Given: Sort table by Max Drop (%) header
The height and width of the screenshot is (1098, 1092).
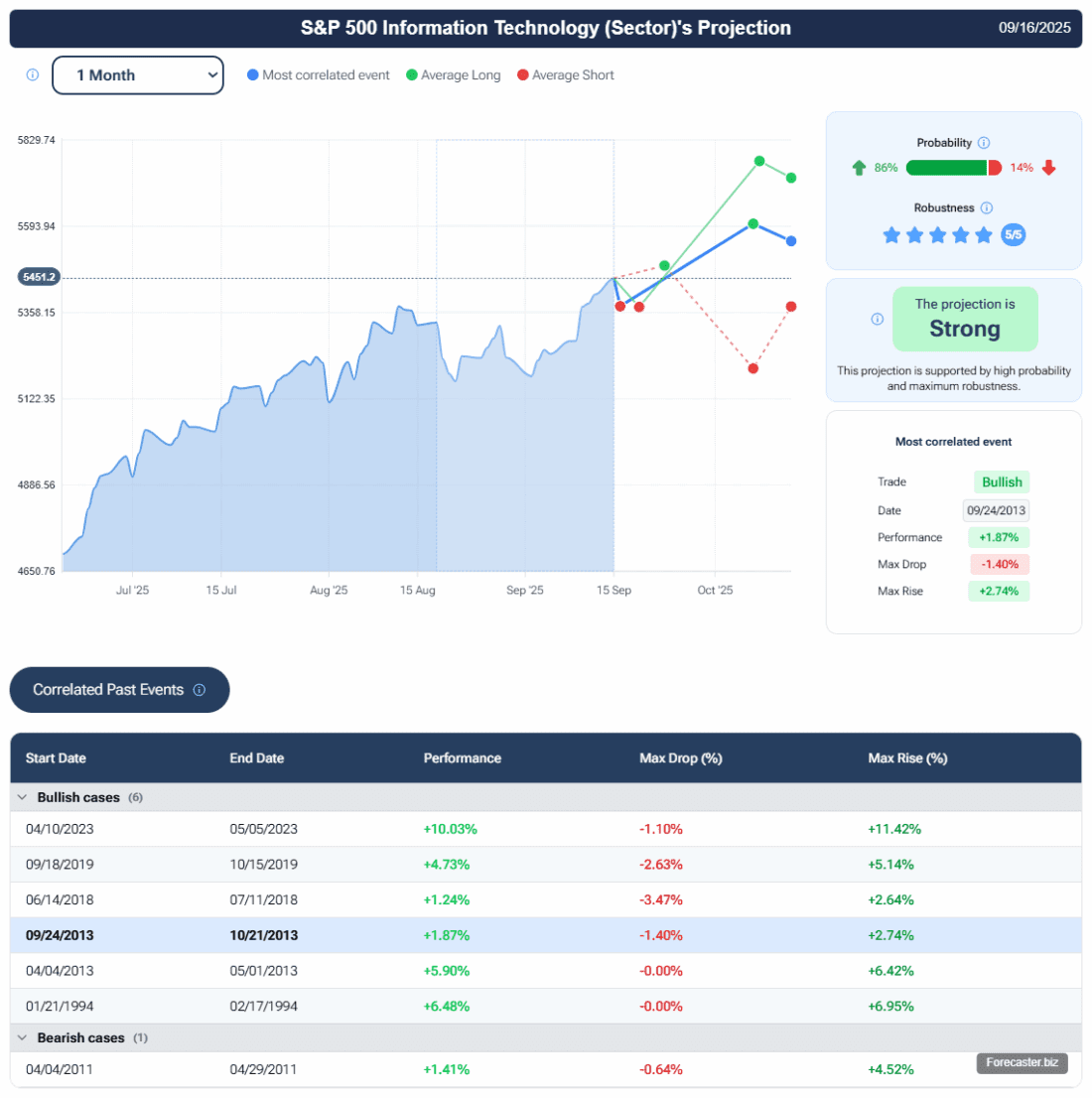Looking at the screenshot, I should pyautogui.click(x=680, y=758).
